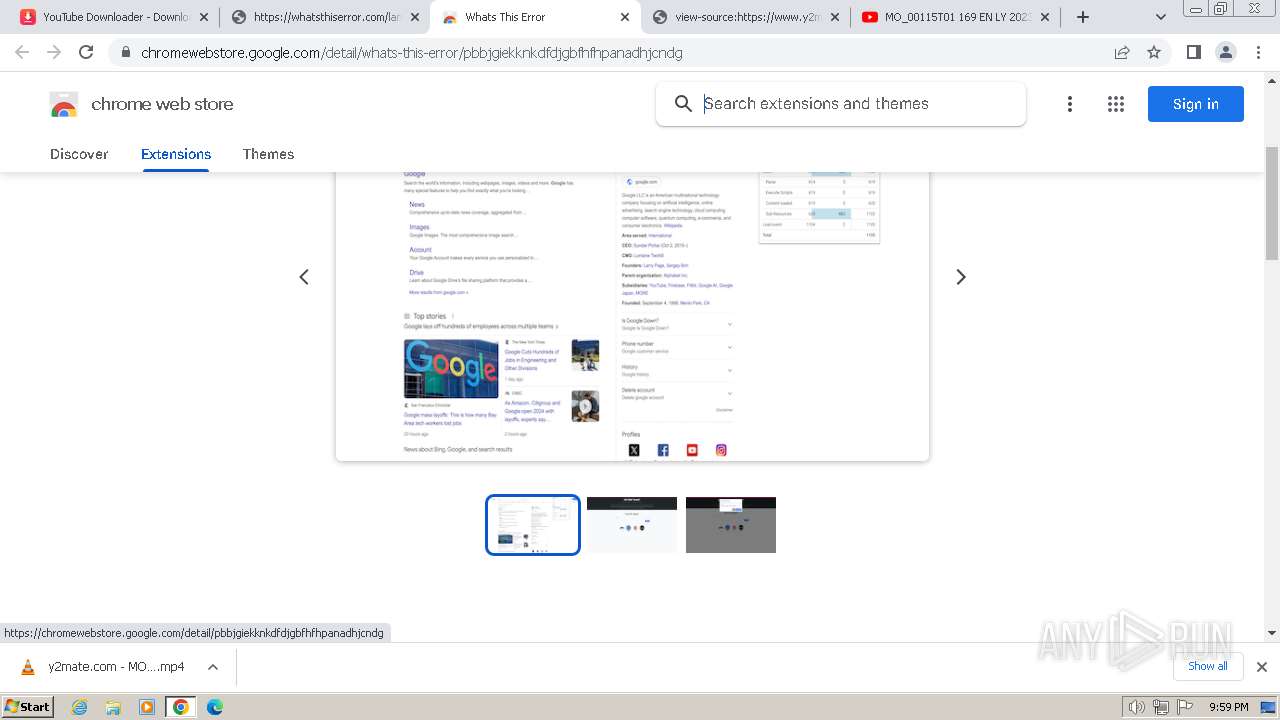Click the chrome web store logo
1280x720 pixels.
point(141,104)
